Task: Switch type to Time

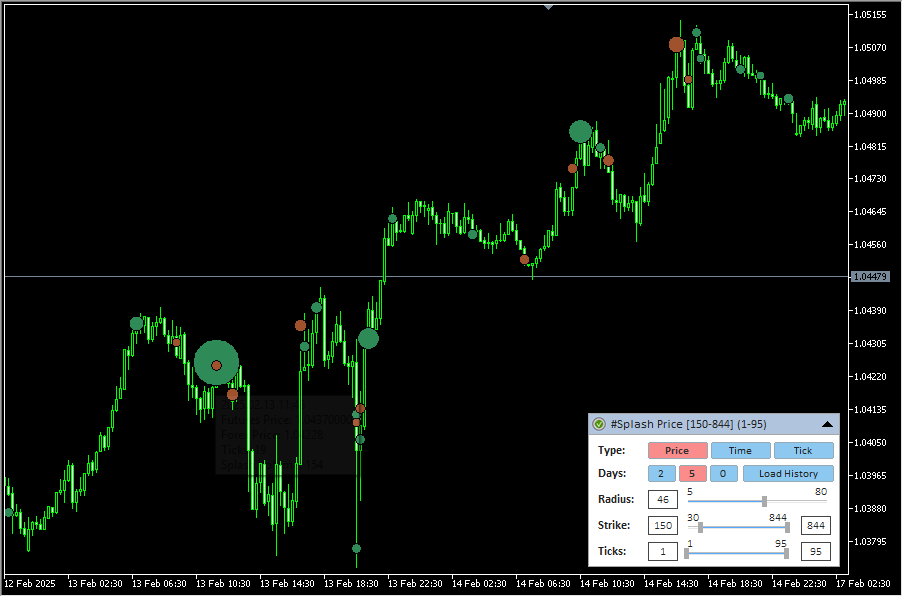Action: point(740,451)
